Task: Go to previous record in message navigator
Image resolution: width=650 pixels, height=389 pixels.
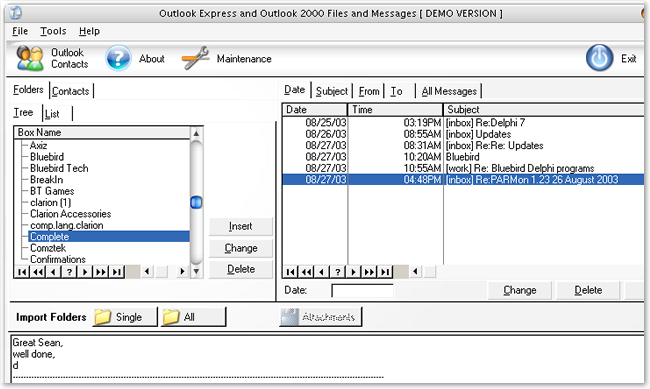Action: 322,272
